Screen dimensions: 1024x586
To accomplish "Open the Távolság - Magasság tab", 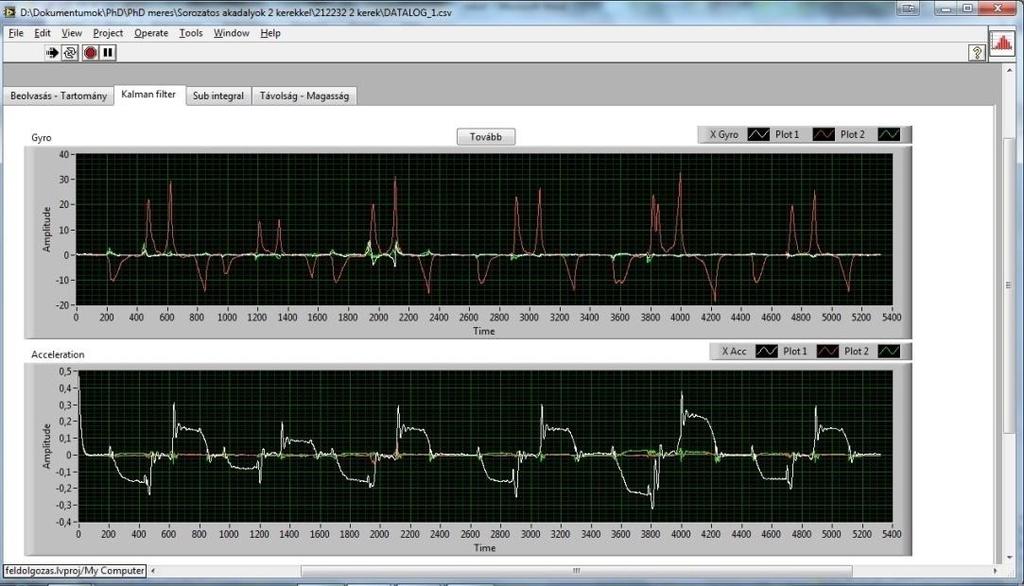I will click(x=304, y=96).
